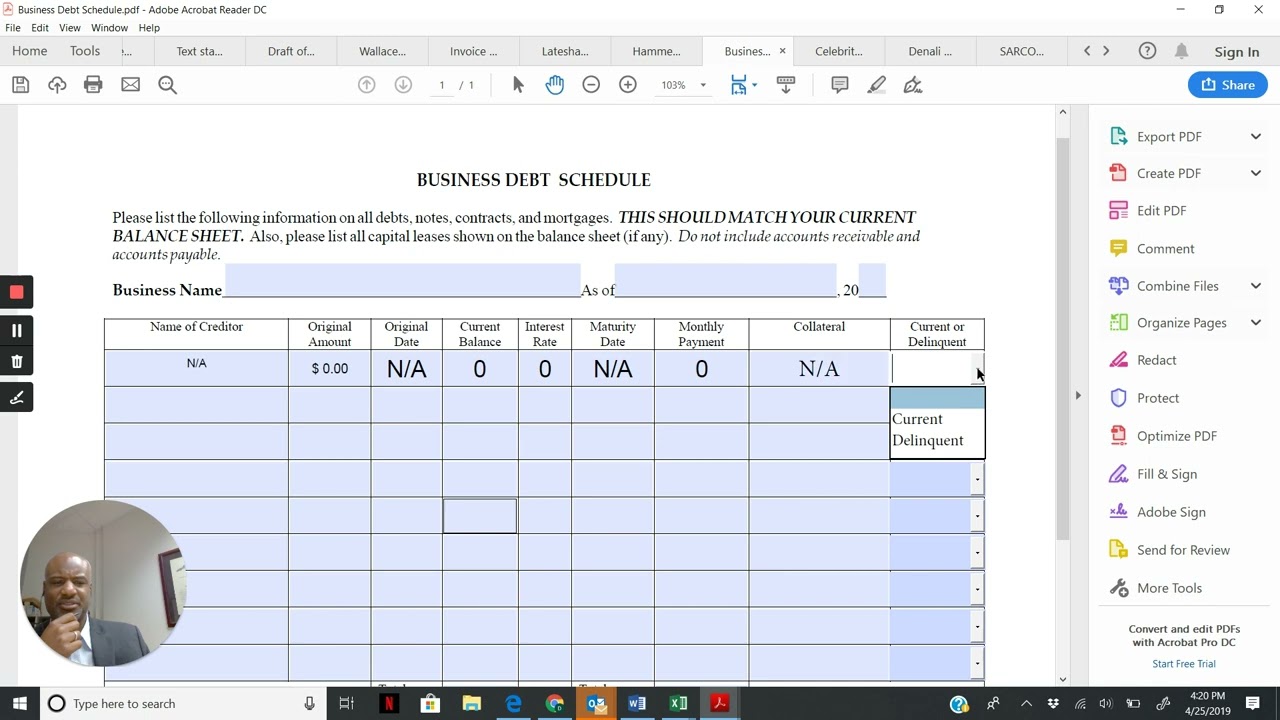1280x720 pixels.
Task: Expand Combine Files chevron
Action: [1256, 286]
